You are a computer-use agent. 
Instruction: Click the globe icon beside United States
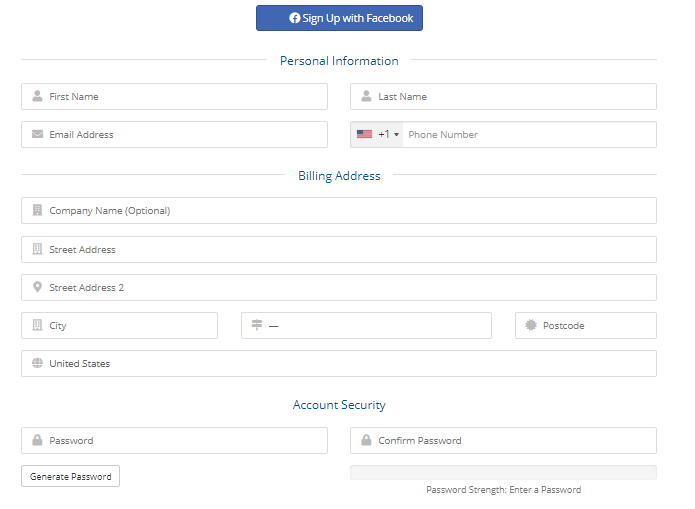pyautogui.click(x=37, y=363)
